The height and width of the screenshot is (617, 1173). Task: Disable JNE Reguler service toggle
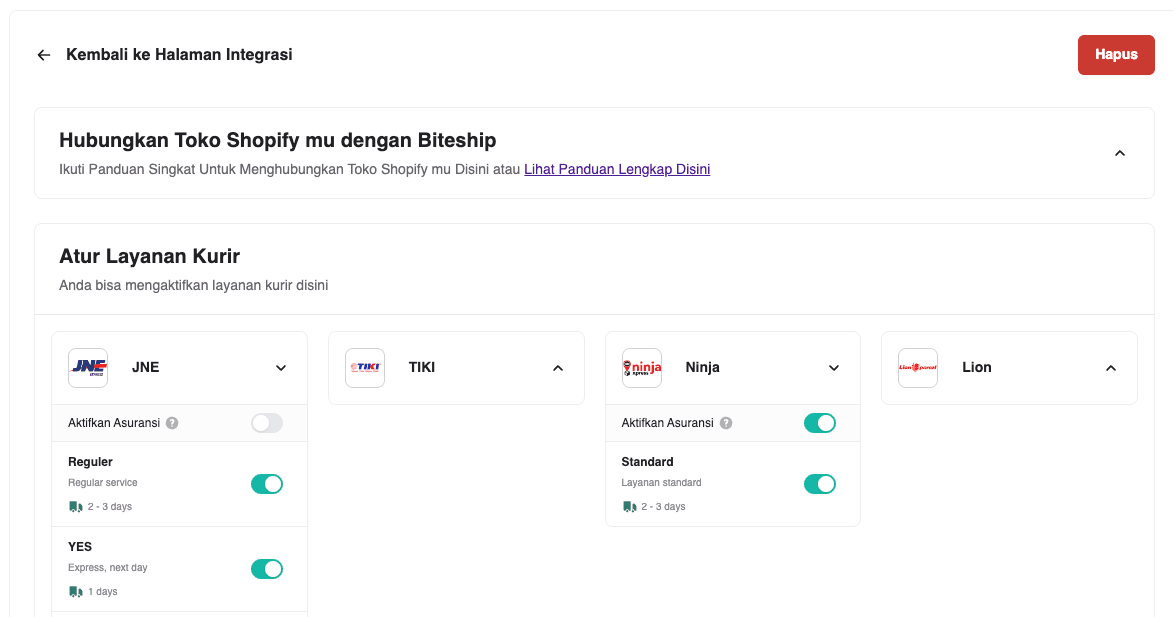pyautogui.click(x=267, y=484)
